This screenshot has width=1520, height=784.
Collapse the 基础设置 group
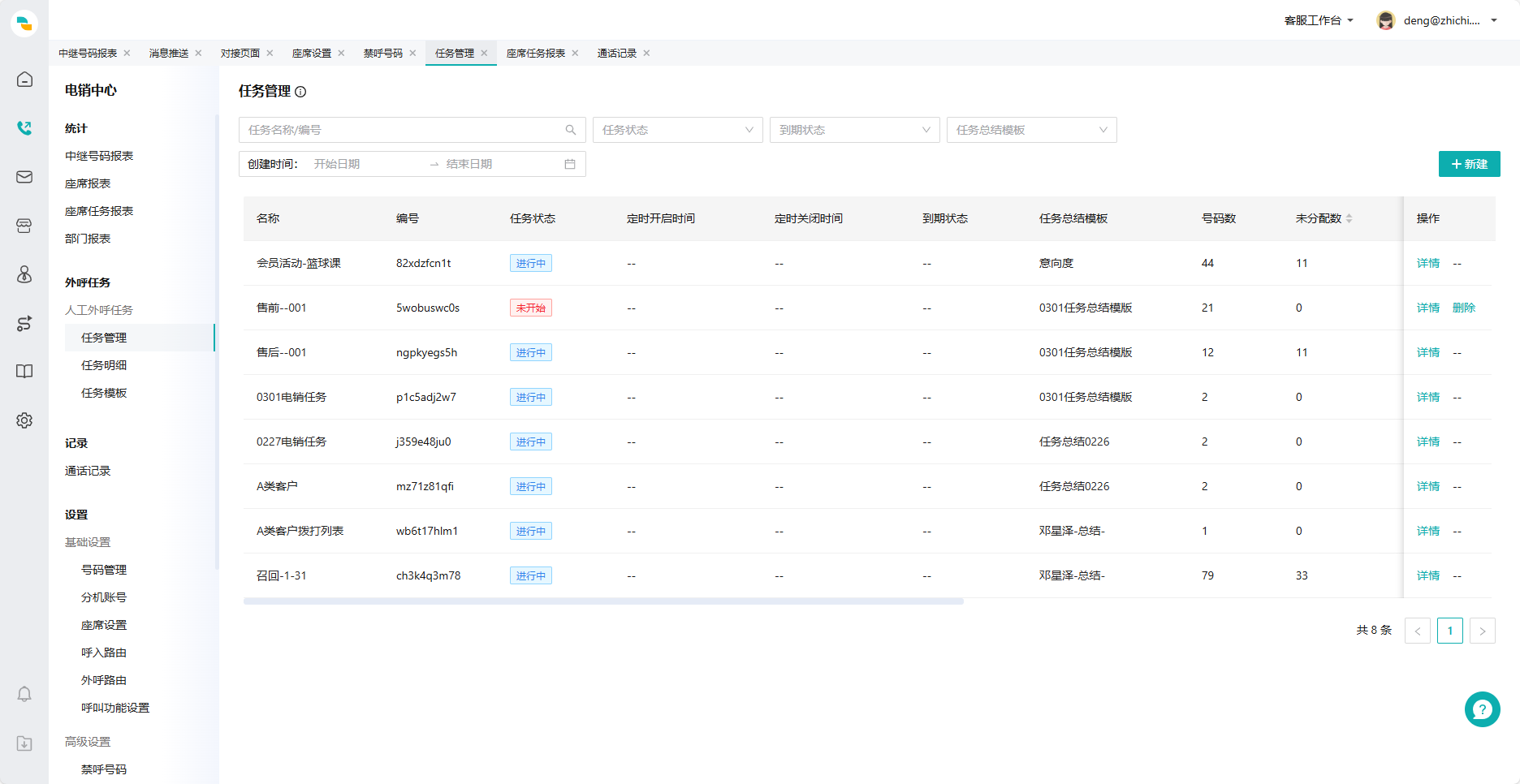click(x=88, y=542)
